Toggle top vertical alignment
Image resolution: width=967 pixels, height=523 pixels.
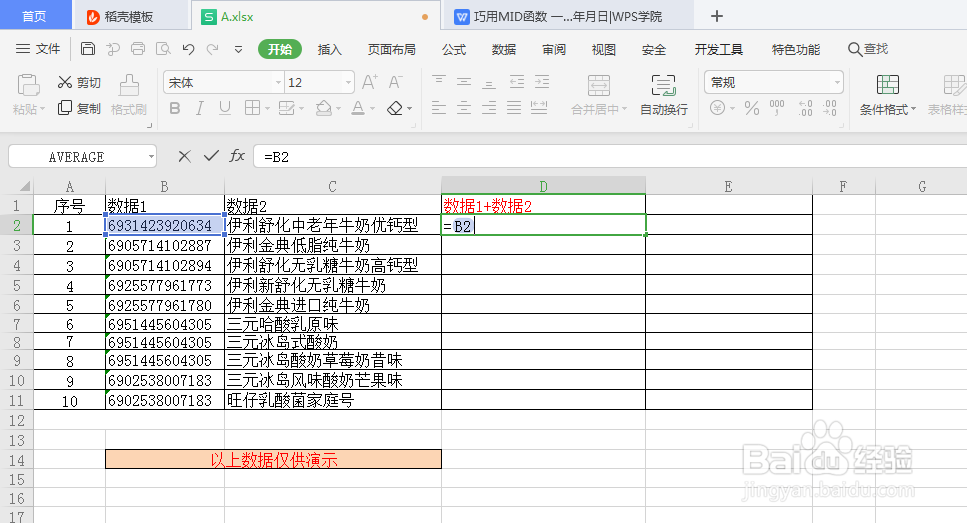click(x=439, y=81)
